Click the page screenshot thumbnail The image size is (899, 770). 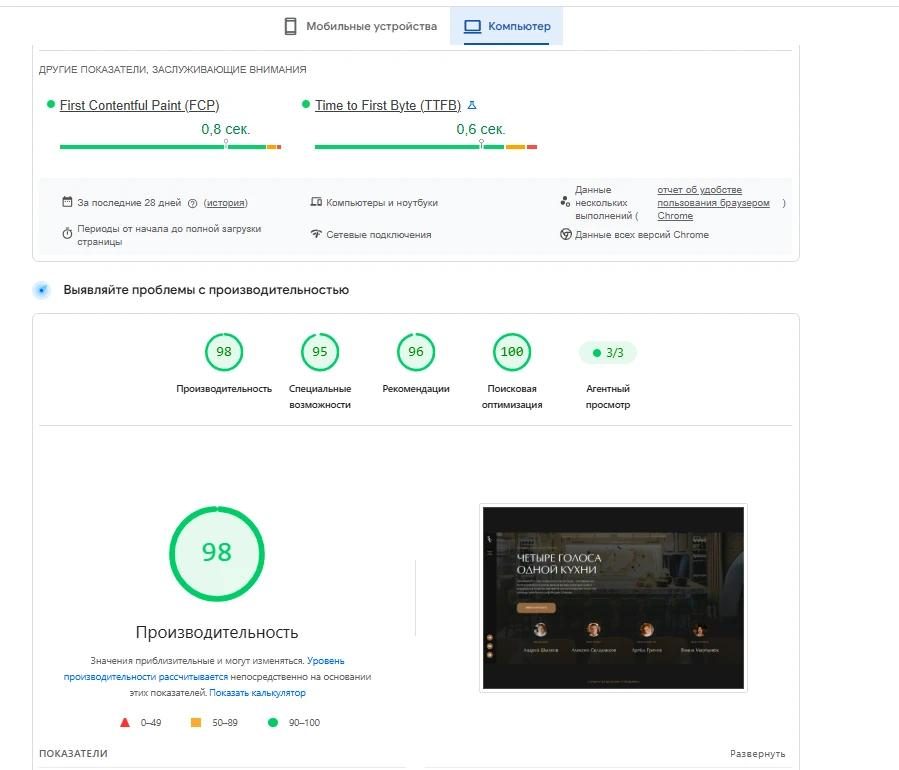[613, 598]
